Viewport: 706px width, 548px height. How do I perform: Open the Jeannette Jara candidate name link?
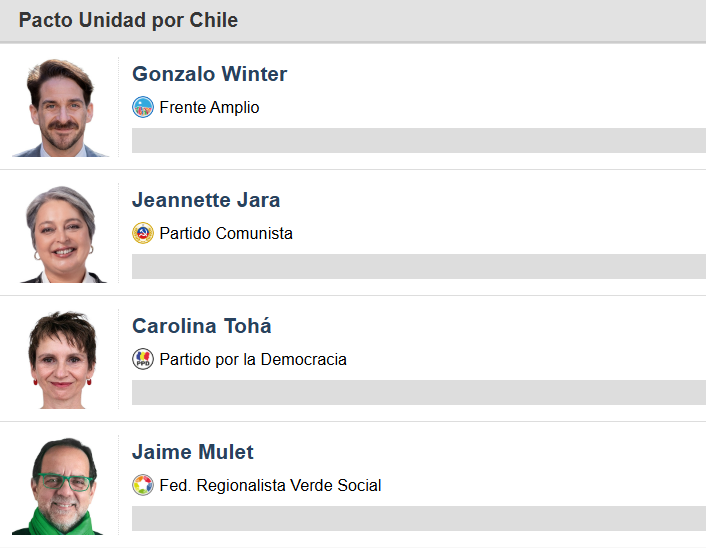coord(206,200)
